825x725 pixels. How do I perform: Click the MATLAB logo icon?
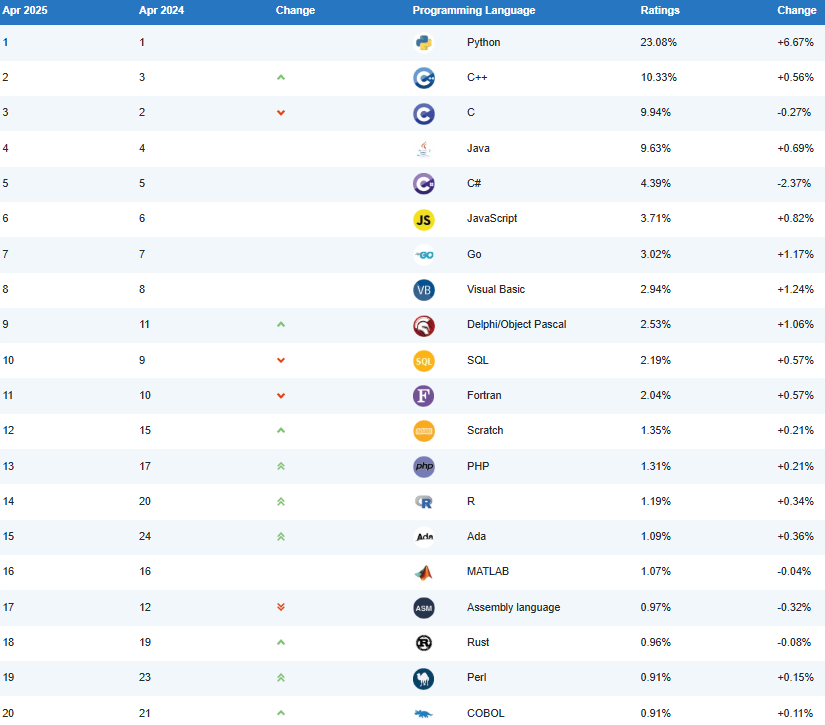click(x=423, y=572)
